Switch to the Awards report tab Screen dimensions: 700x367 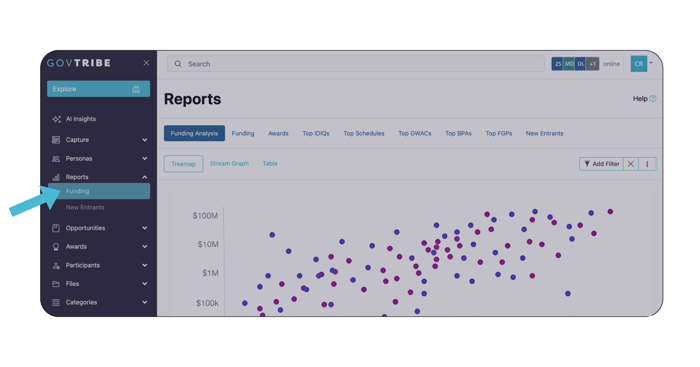coord(278,133)
